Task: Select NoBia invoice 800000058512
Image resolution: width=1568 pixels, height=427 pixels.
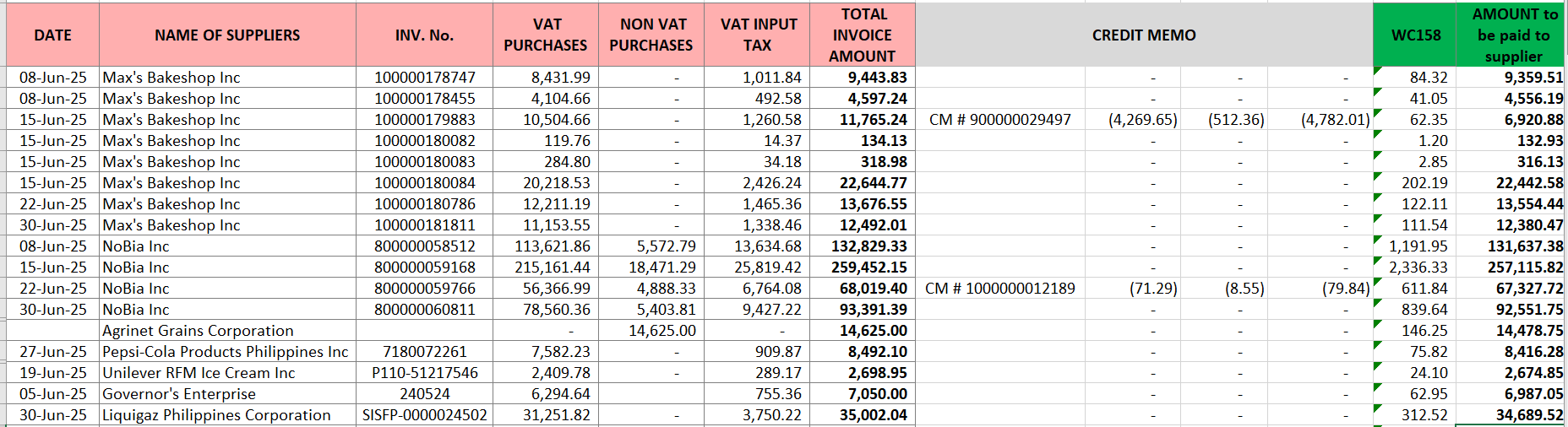Action: coord(424,246)
